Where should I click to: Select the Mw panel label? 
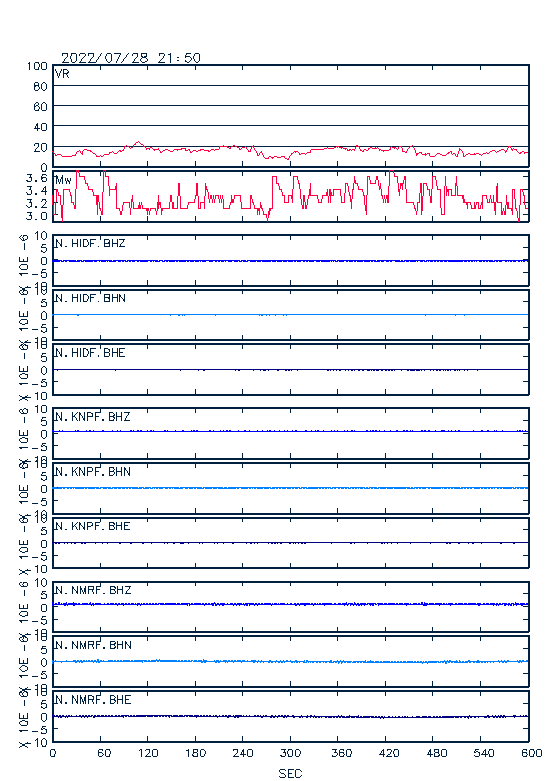click(63, 180)
